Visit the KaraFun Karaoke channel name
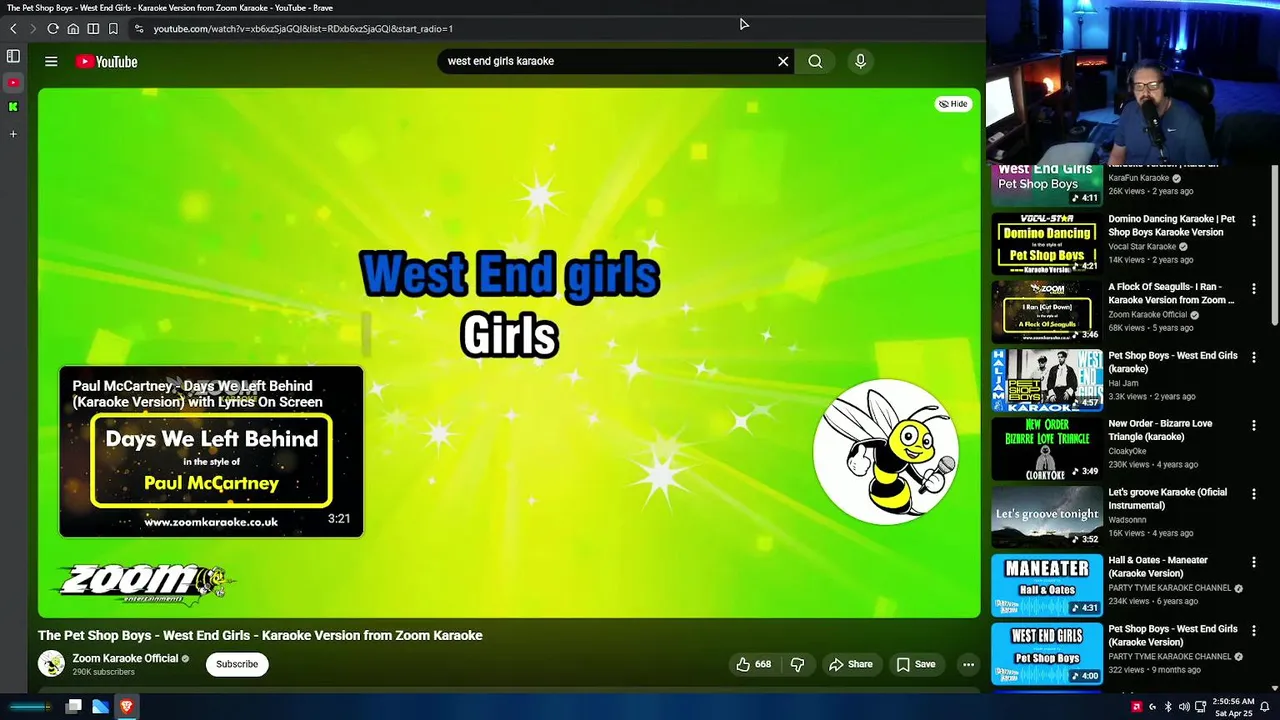 (x=1138, y=178)
